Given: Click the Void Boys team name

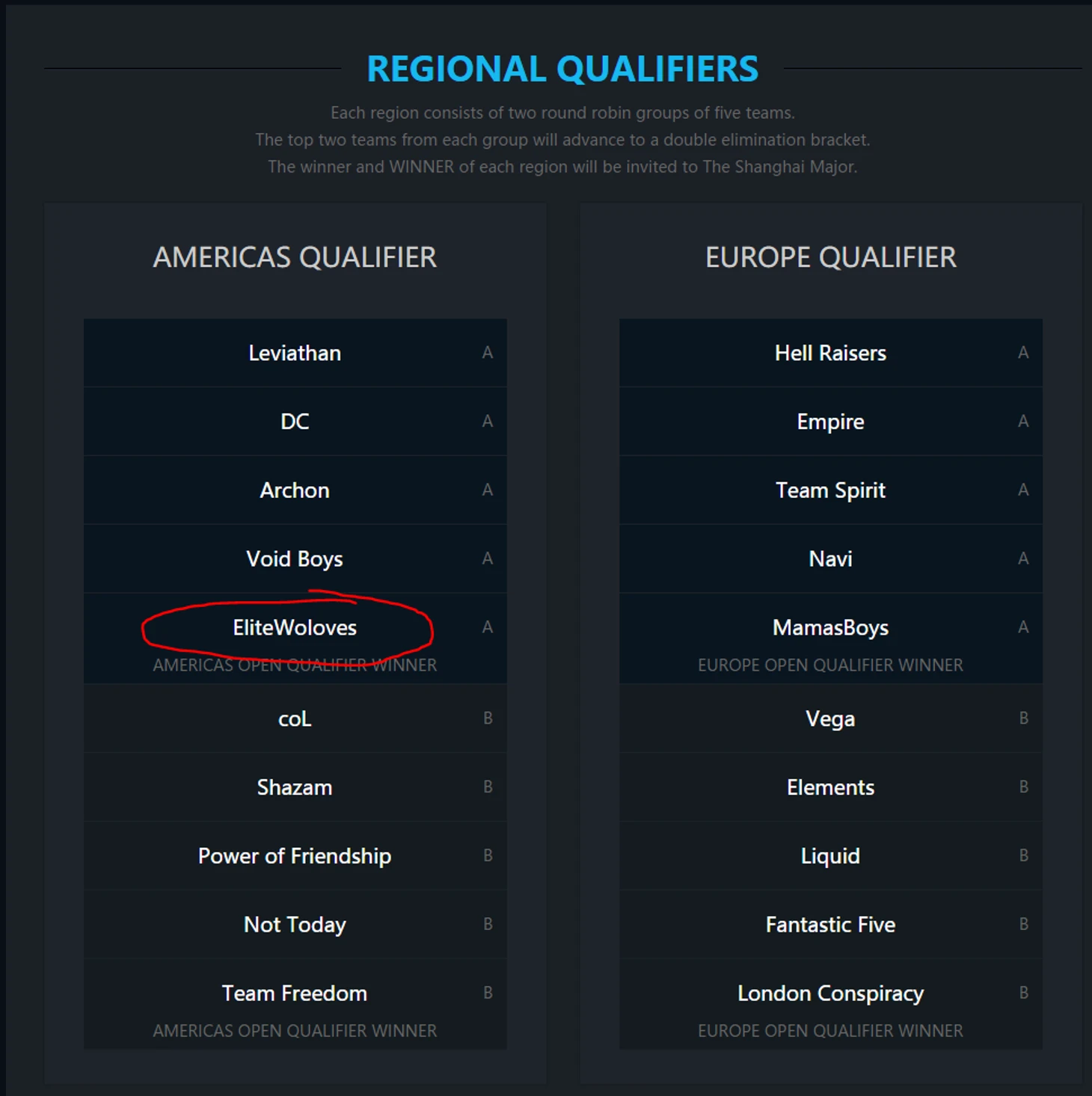Looking at the screenshot, I should coord(295,559).
